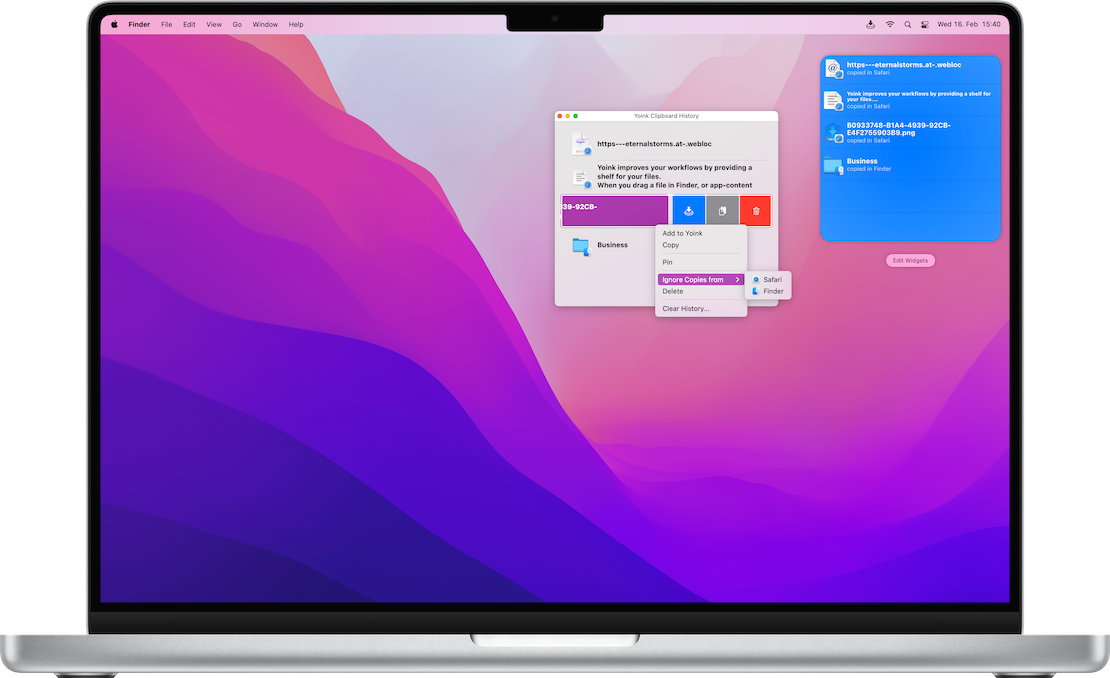Image resolution: width=1110 pixels, height=678 pixels.
Task: Click the webloc icon in the blue widget
Action: click(833, 68)
